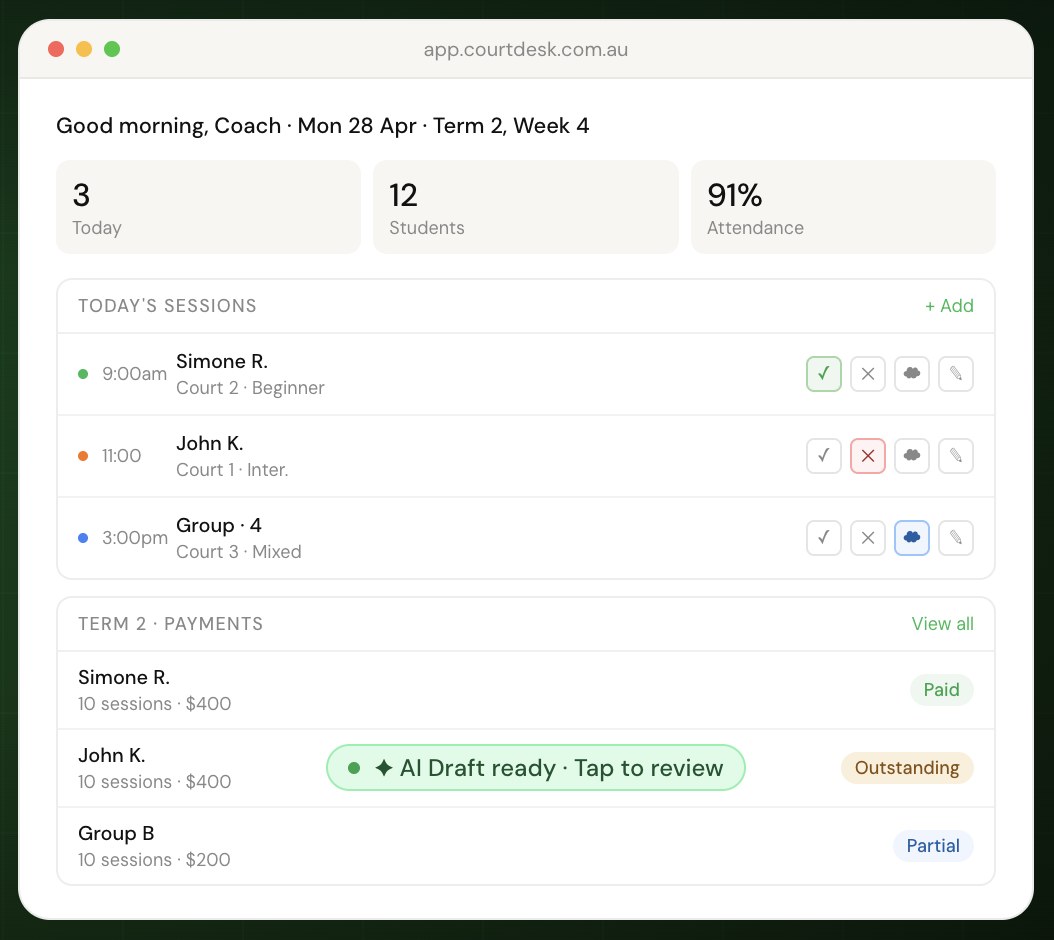The image size is (1054, 940).
Task: Tap the AI Draft ready banner
Action: pyautogui.click(x=536, y=768)
